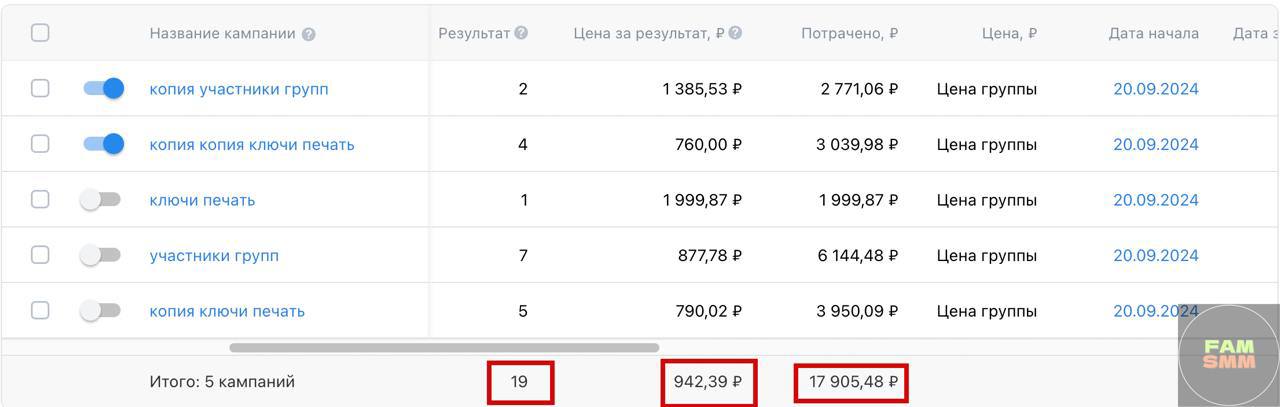Sort by Потрачено column header
This screenshot has height=407, width=1280.
[849, 33]
